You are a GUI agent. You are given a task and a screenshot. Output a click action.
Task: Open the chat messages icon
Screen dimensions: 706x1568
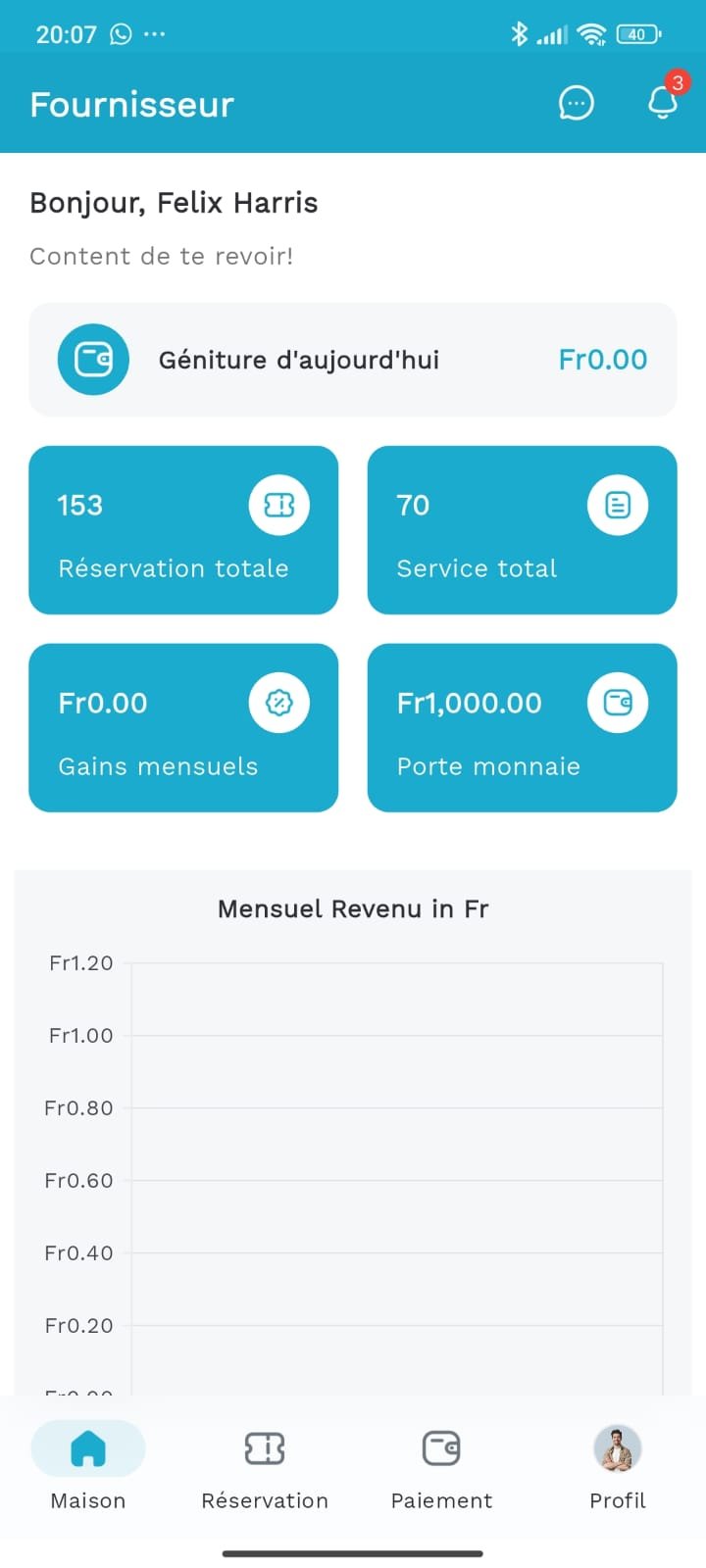click(576, 103)
